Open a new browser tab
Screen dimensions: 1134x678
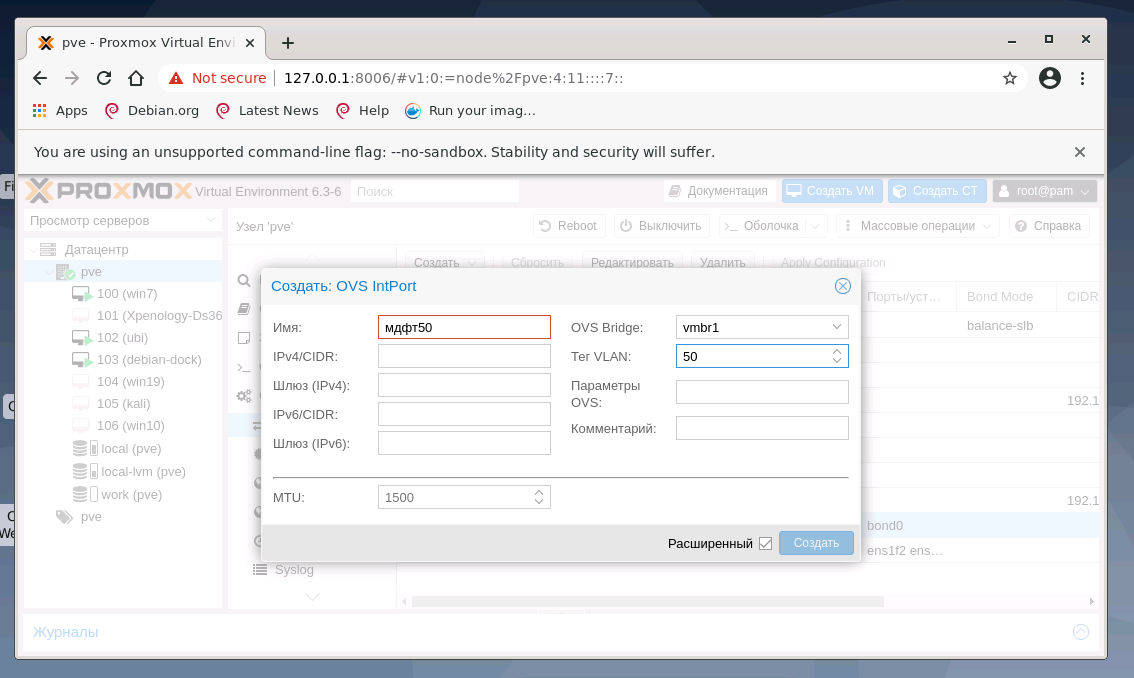point(288,43)
